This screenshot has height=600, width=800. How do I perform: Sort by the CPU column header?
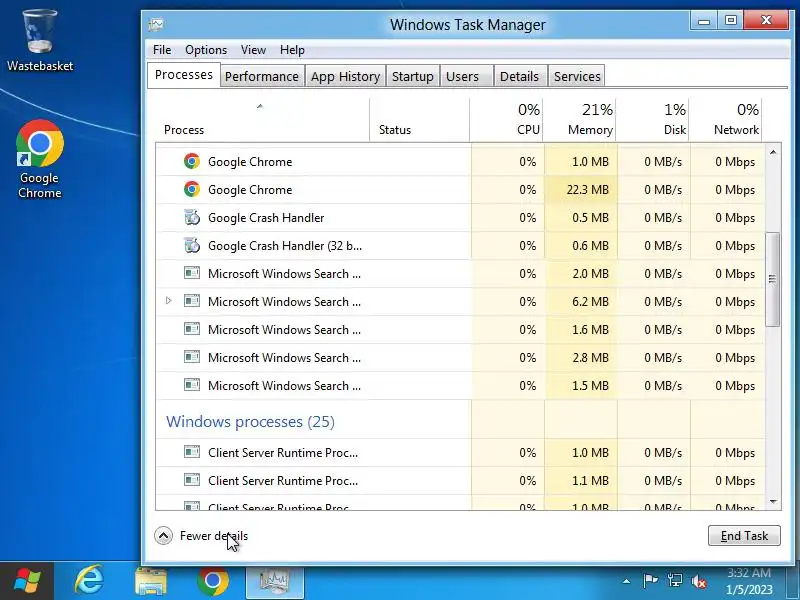click(x=506, y=120)
